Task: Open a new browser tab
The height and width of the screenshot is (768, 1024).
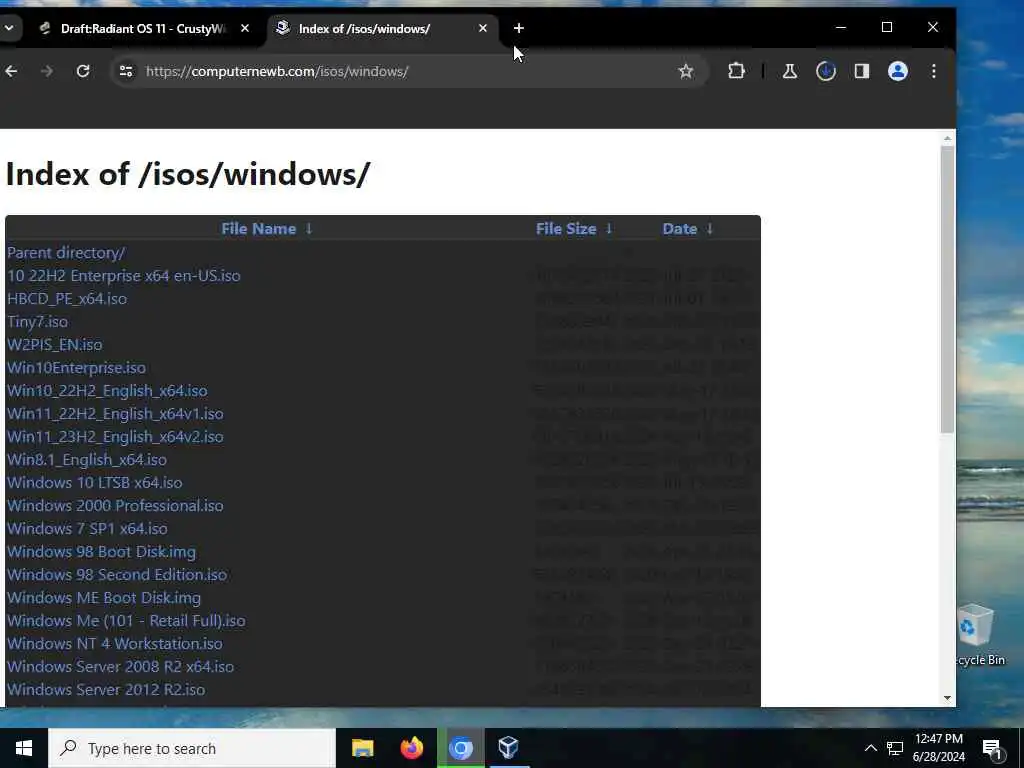Action: click(x=519, y=28)
